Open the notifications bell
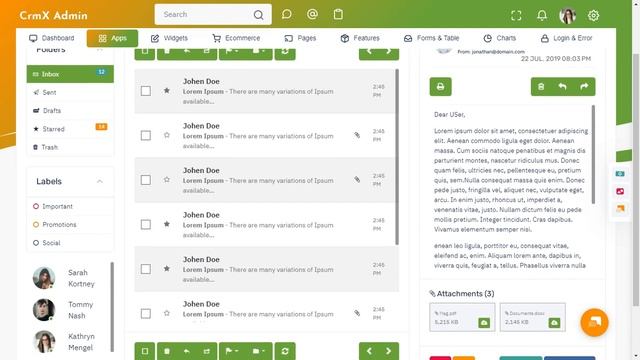 click(x=542, y=16)
